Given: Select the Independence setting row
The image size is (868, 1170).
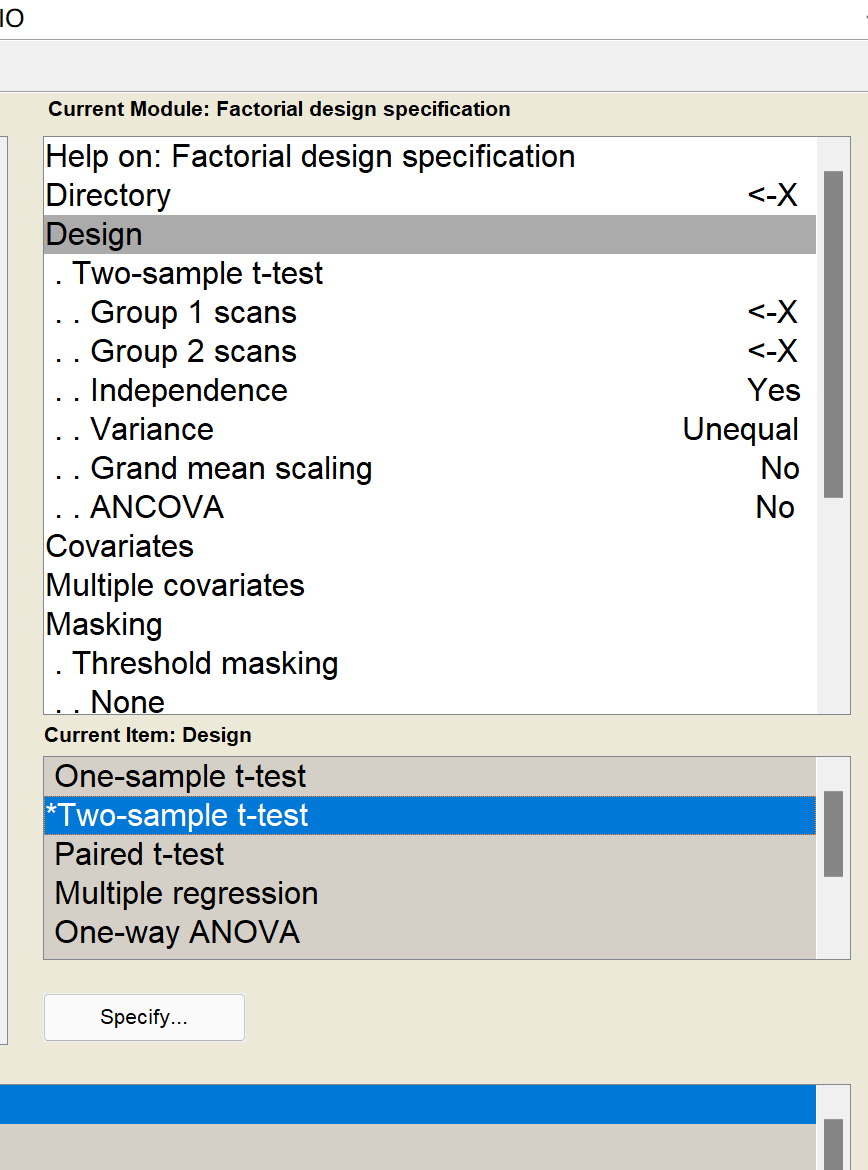Looking at the screenshot, I should coord(189,391).
